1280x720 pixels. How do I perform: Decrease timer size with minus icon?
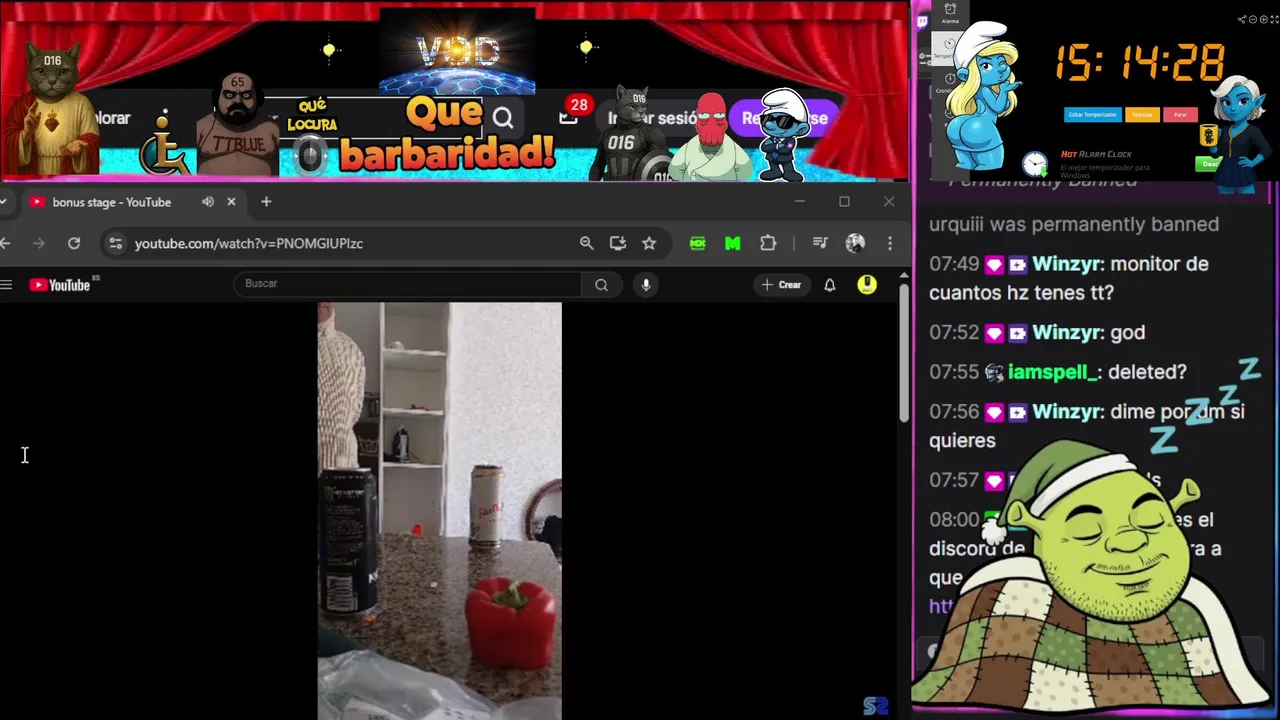tap(1252, 19)
